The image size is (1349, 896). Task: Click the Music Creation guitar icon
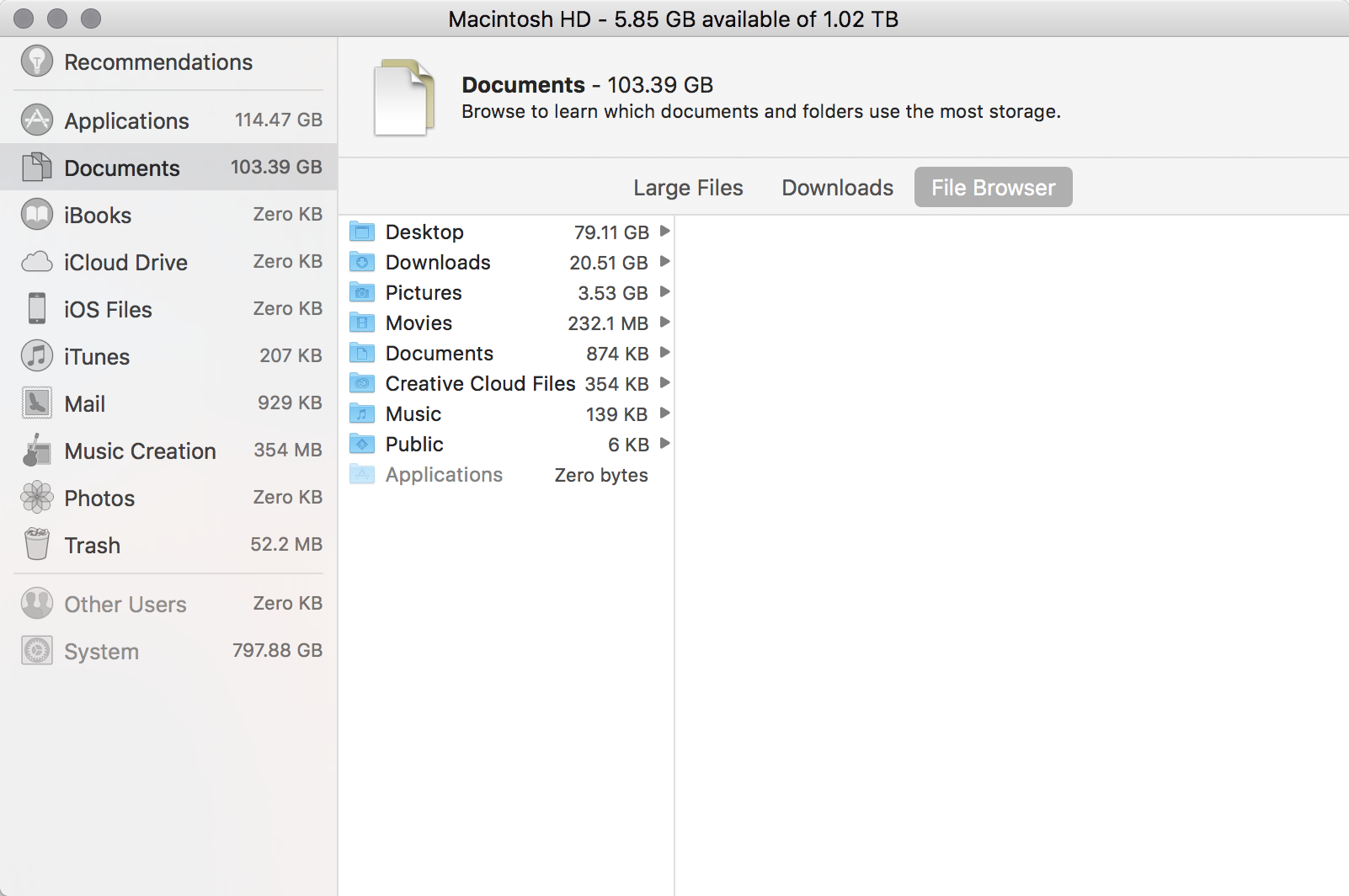click(x=37, y=450)
